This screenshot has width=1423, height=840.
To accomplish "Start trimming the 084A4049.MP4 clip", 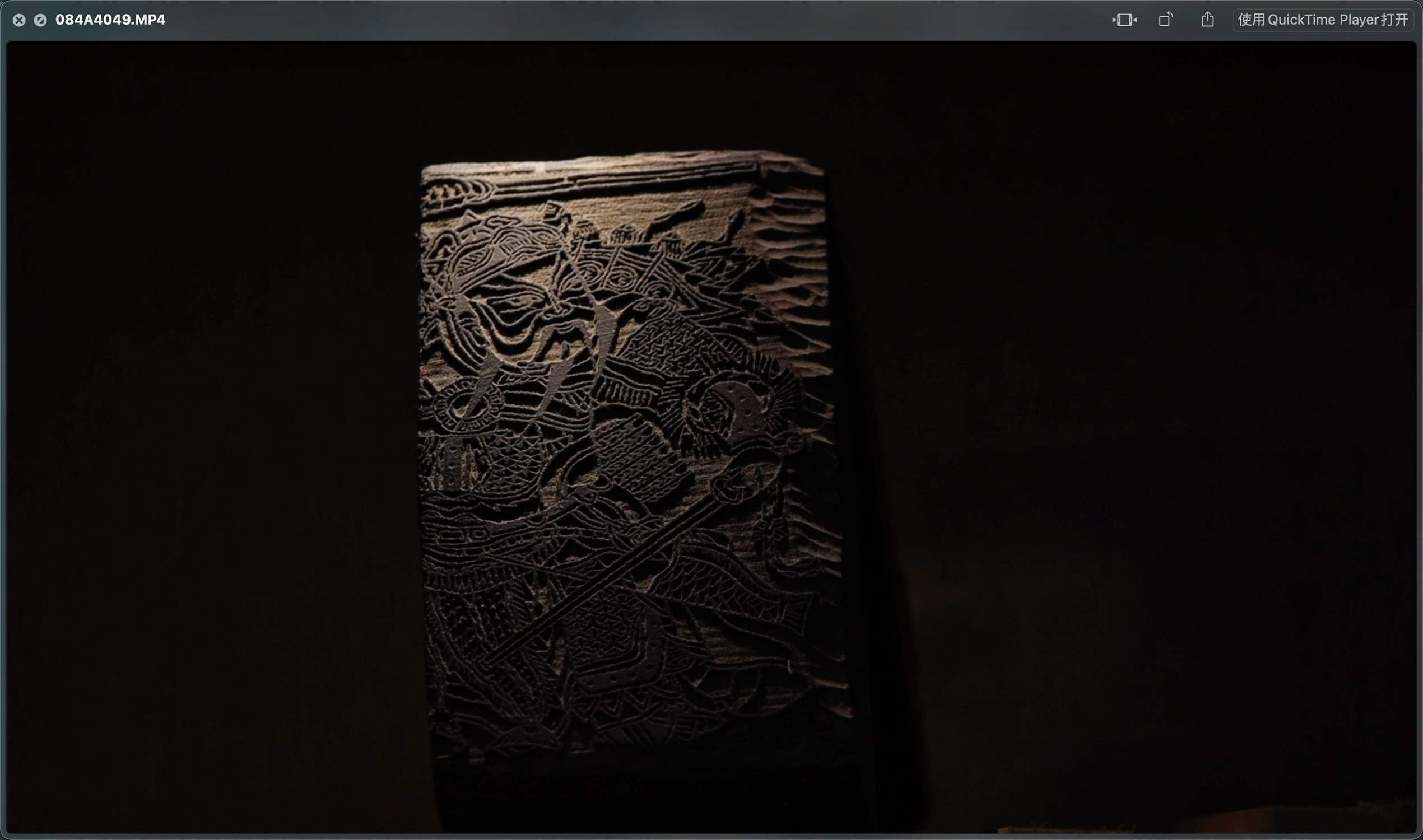I will [x=1124, y=20].
